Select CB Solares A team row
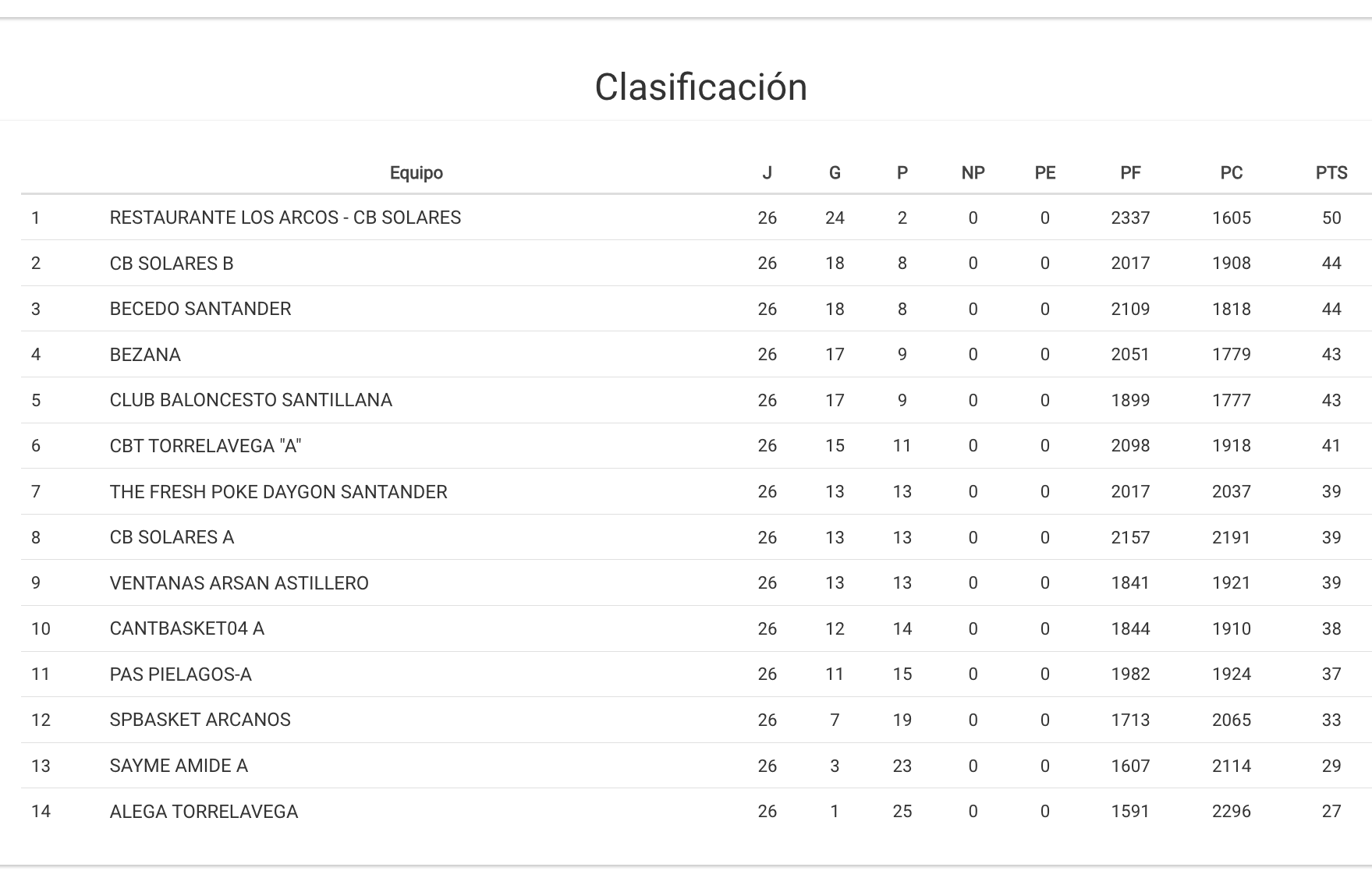 click(172, 537)
